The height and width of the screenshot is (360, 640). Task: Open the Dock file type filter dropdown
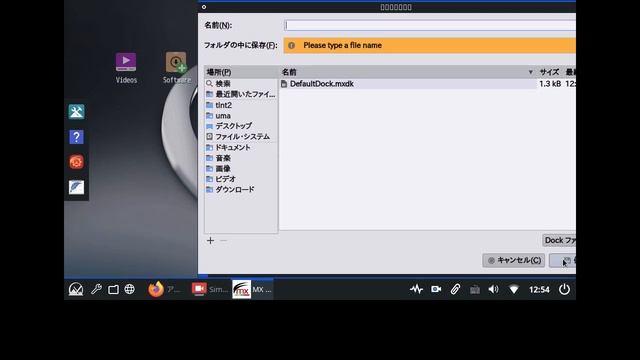click(559, 240)
